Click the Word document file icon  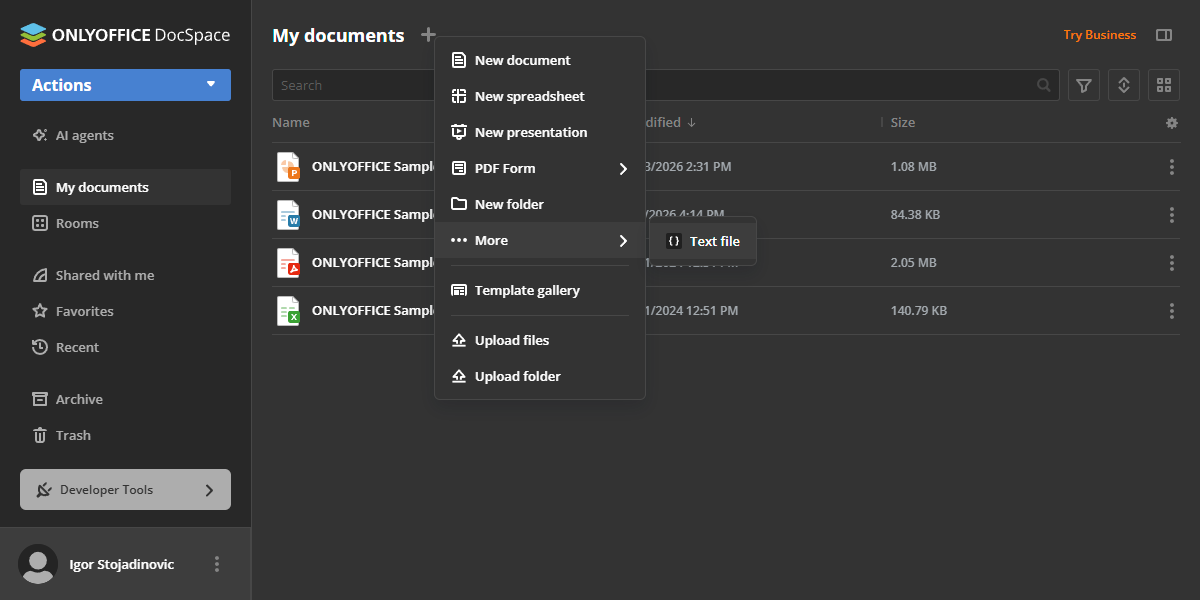tap(288, 215)
